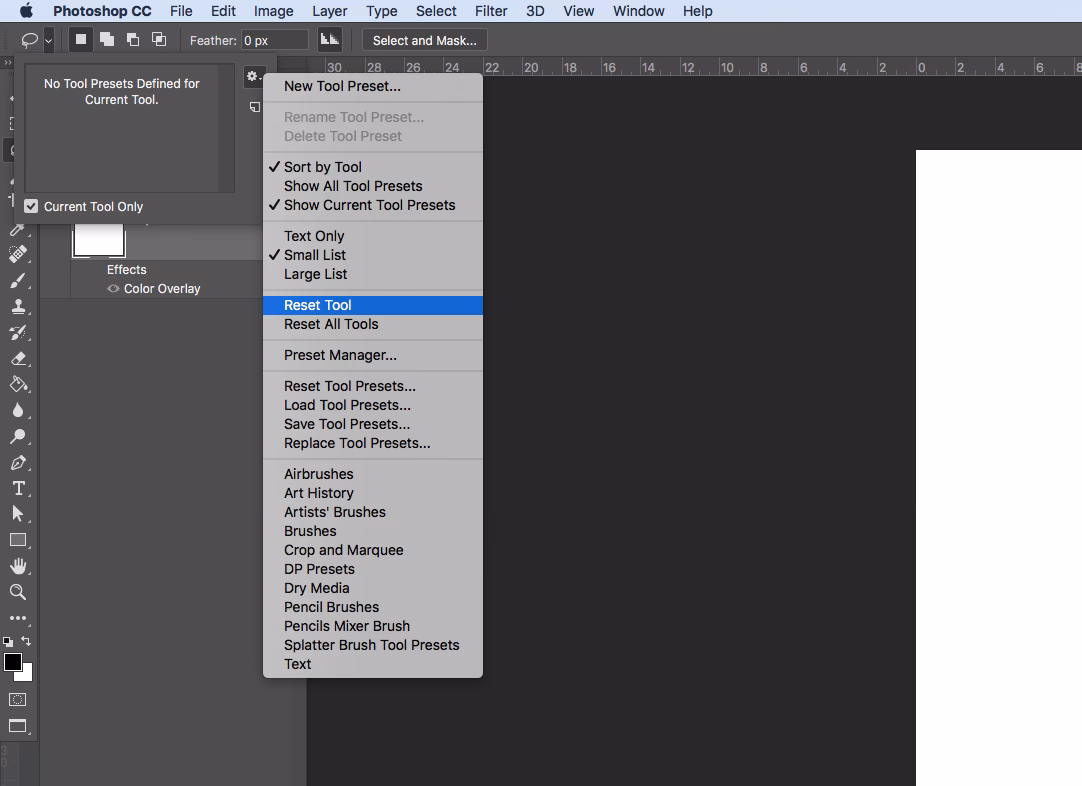Click the Select and Mask button

424,40
